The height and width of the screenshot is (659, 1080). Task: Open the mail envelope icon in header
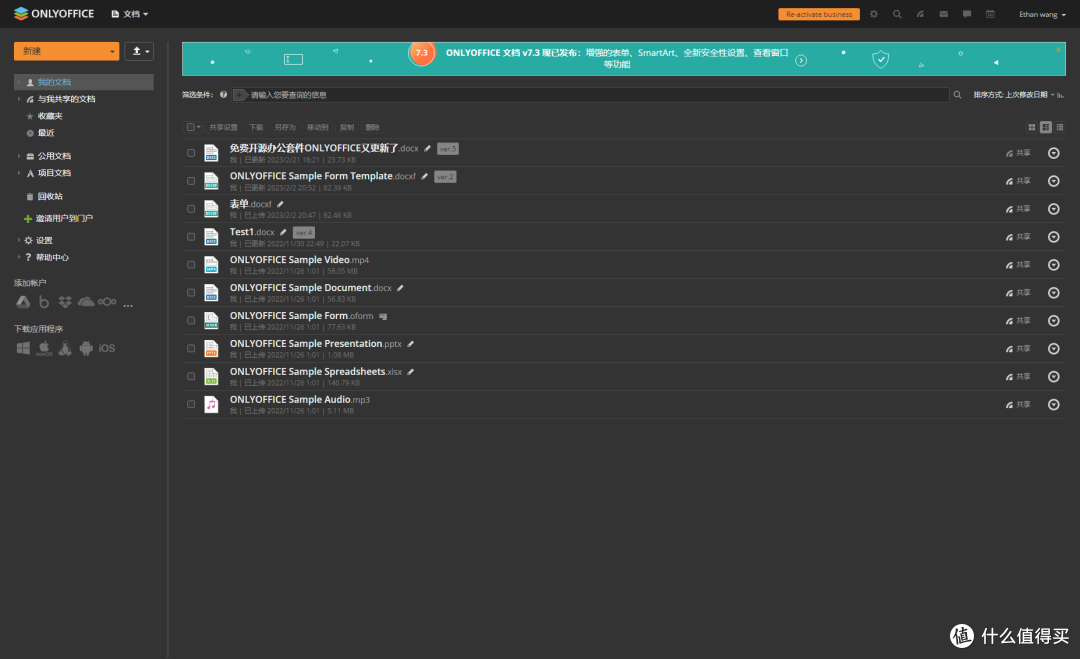pyautogui.click(x=944, y=14)
